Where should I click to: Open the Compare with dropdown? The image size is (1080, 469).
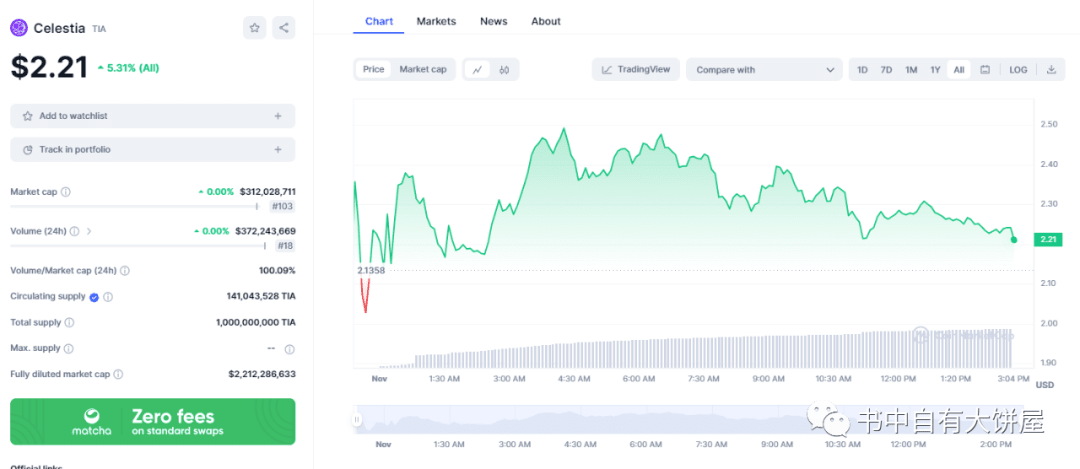765,70
